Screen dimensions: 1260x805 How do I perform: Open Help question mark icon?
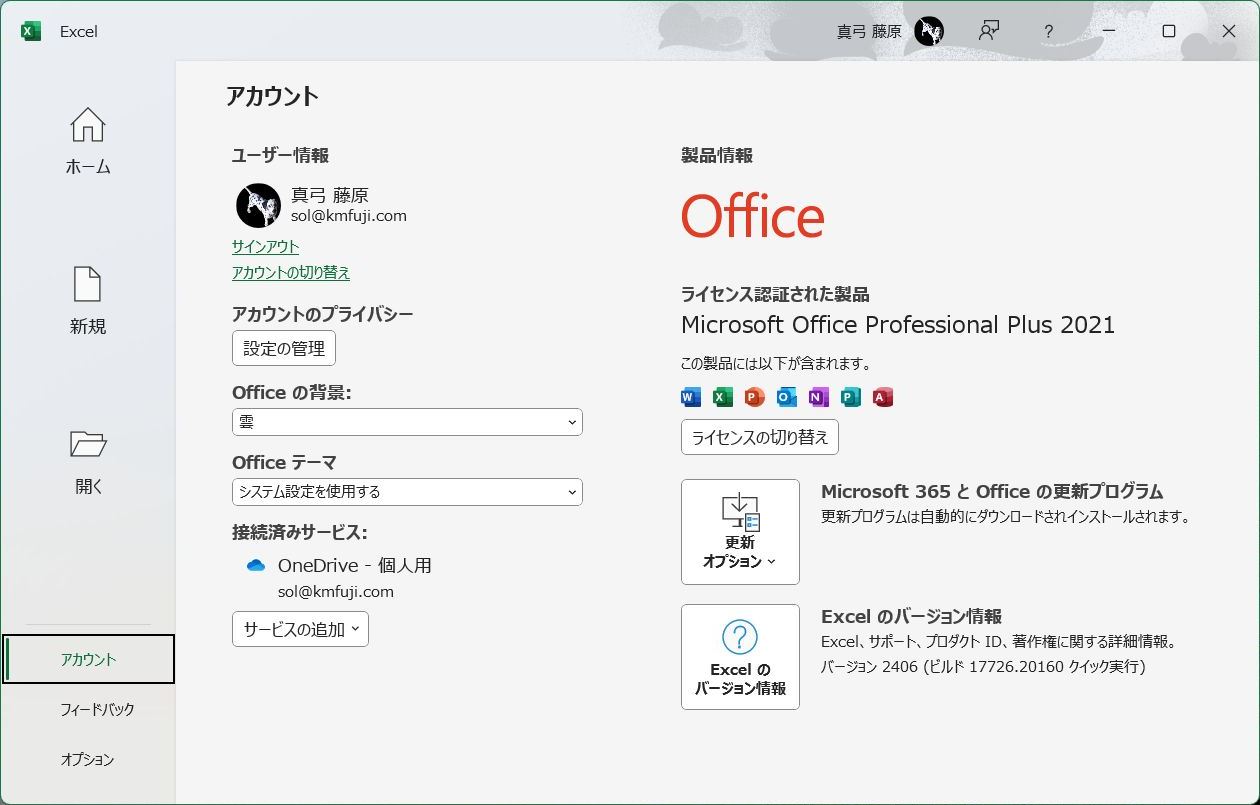coord(1048,31)
